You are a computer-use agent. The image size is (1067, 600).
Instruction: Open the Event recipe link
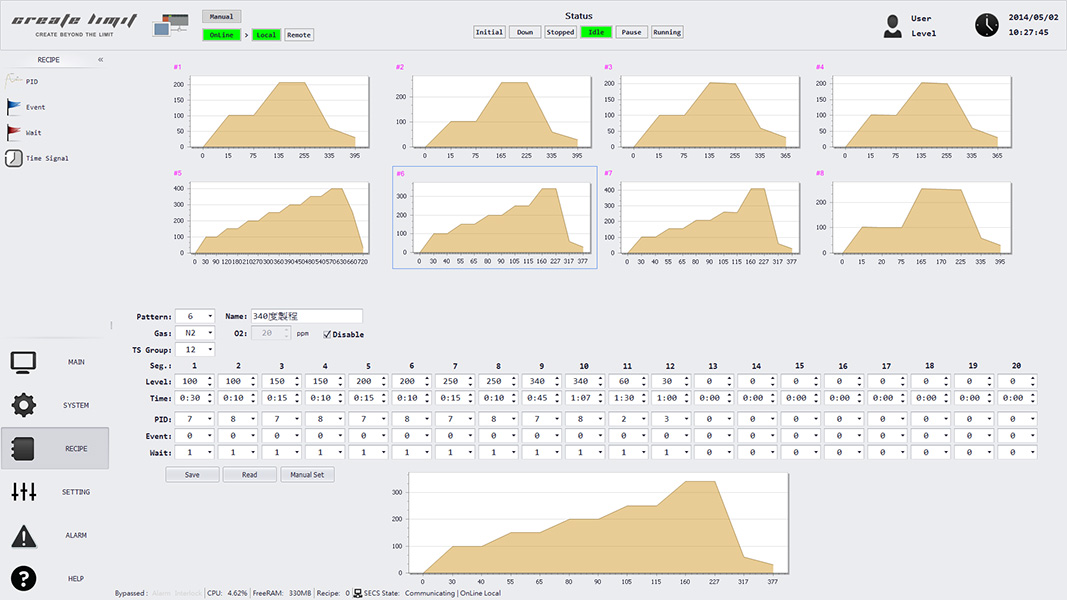[x=35, y=107]
